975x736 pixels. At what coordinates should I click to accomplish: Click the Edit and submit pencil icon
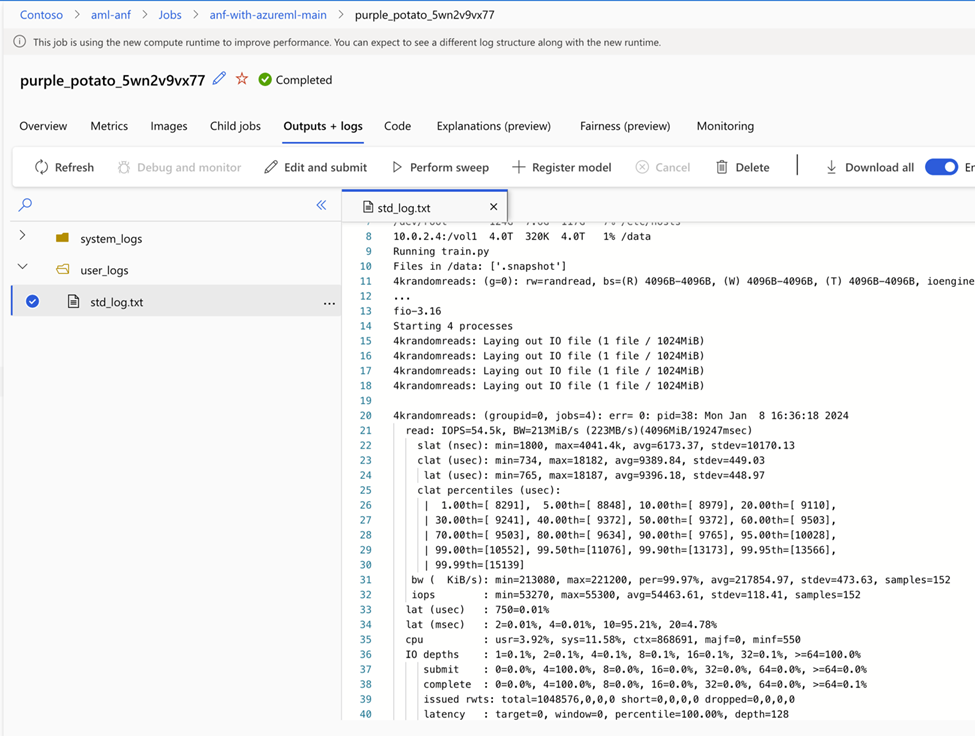270,167
